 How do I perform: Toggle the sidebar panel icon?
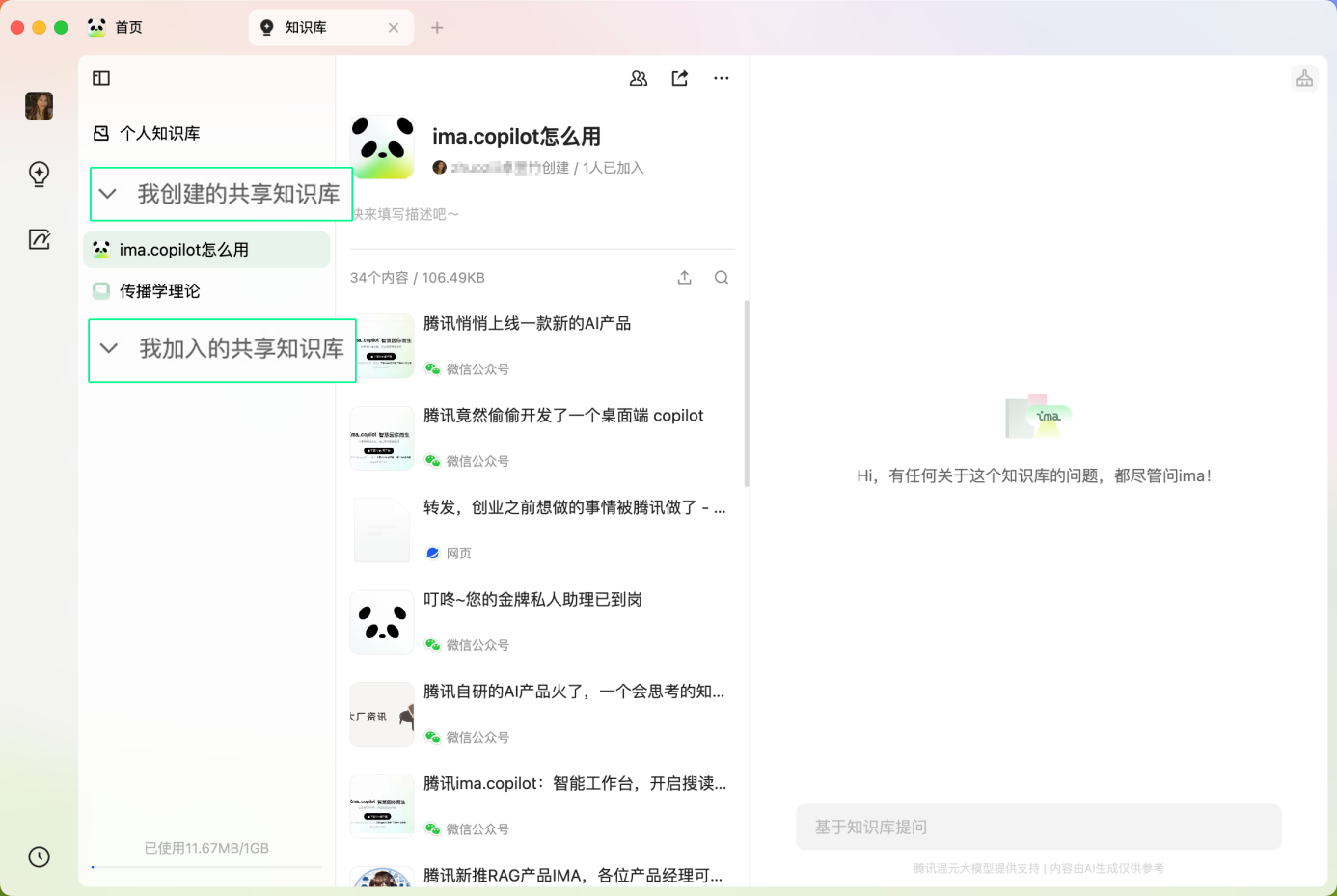pyautogui.click(x=101, y=78)
